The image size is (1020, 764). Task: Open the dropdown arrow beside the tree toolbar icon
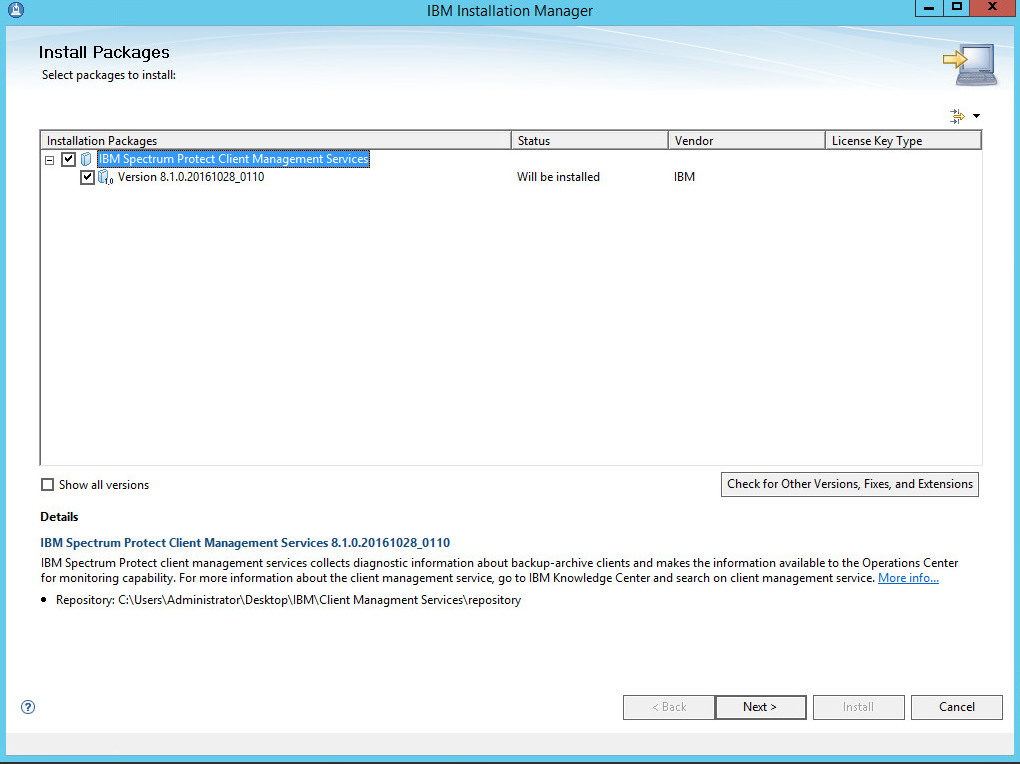pos(976,117)
